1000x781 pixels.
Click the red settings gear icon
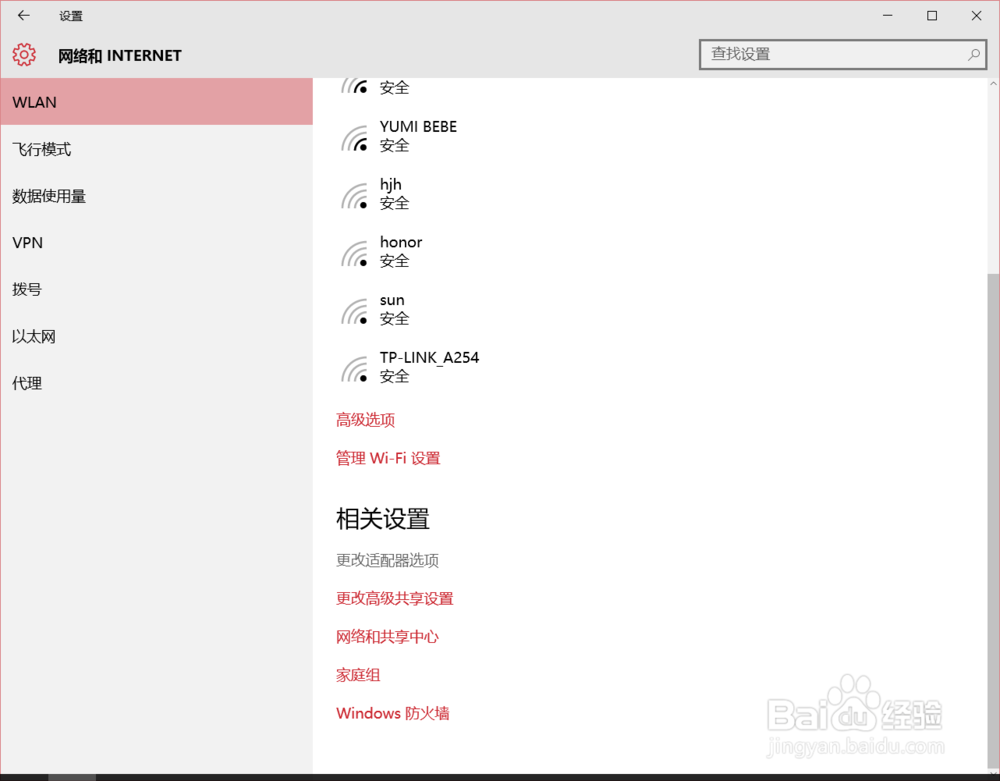click(24, 55)
